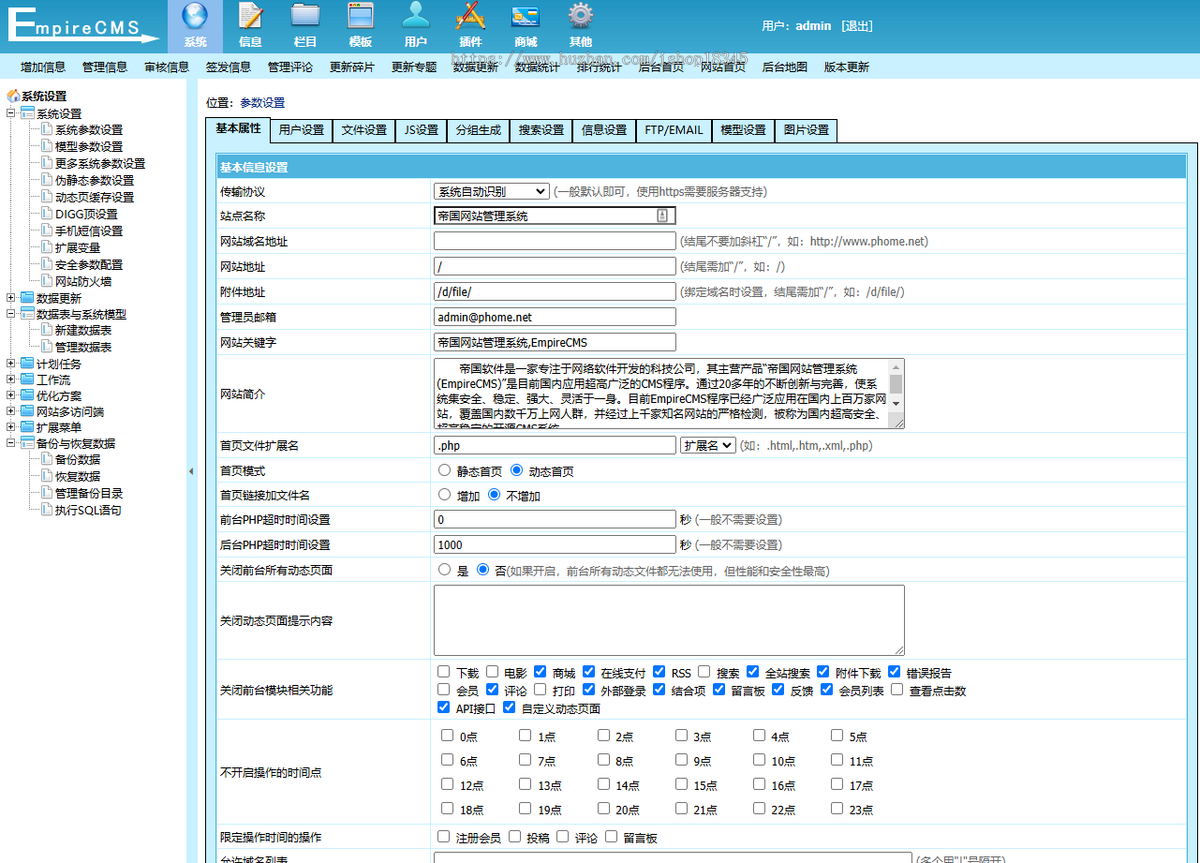This screenshot has width=1200, height=863.
Task: Open 管理备份目录 in the sidebar
Action: click(x=89, y=493)
